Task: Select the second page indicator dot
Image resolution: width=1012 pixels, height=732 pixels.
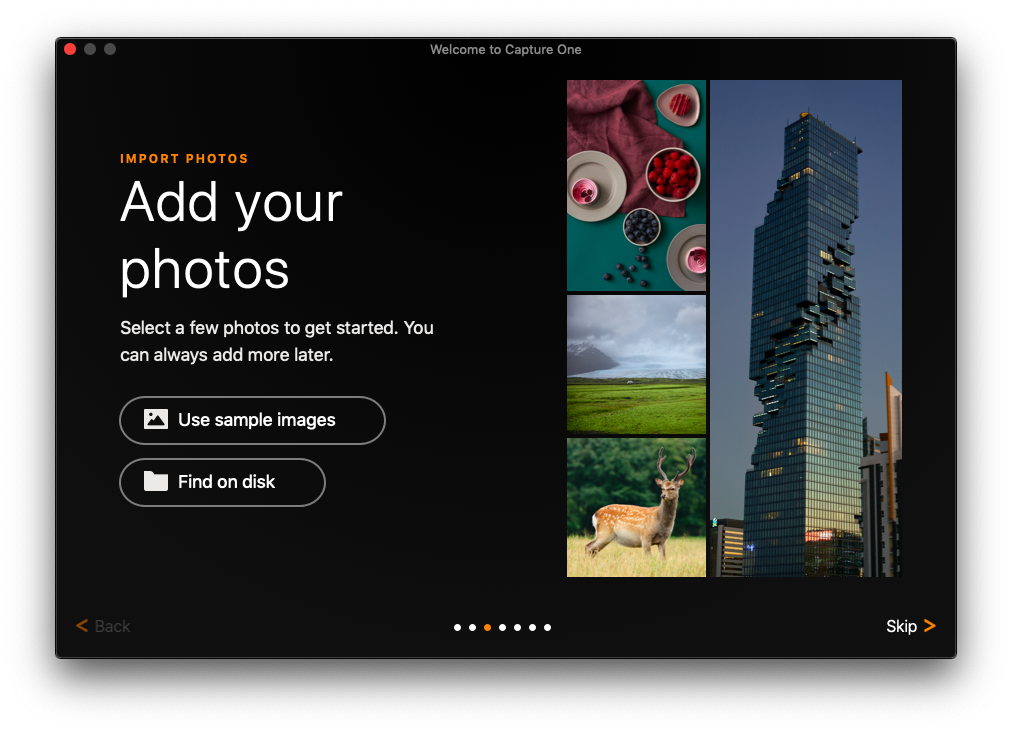Action: point(472,627)
